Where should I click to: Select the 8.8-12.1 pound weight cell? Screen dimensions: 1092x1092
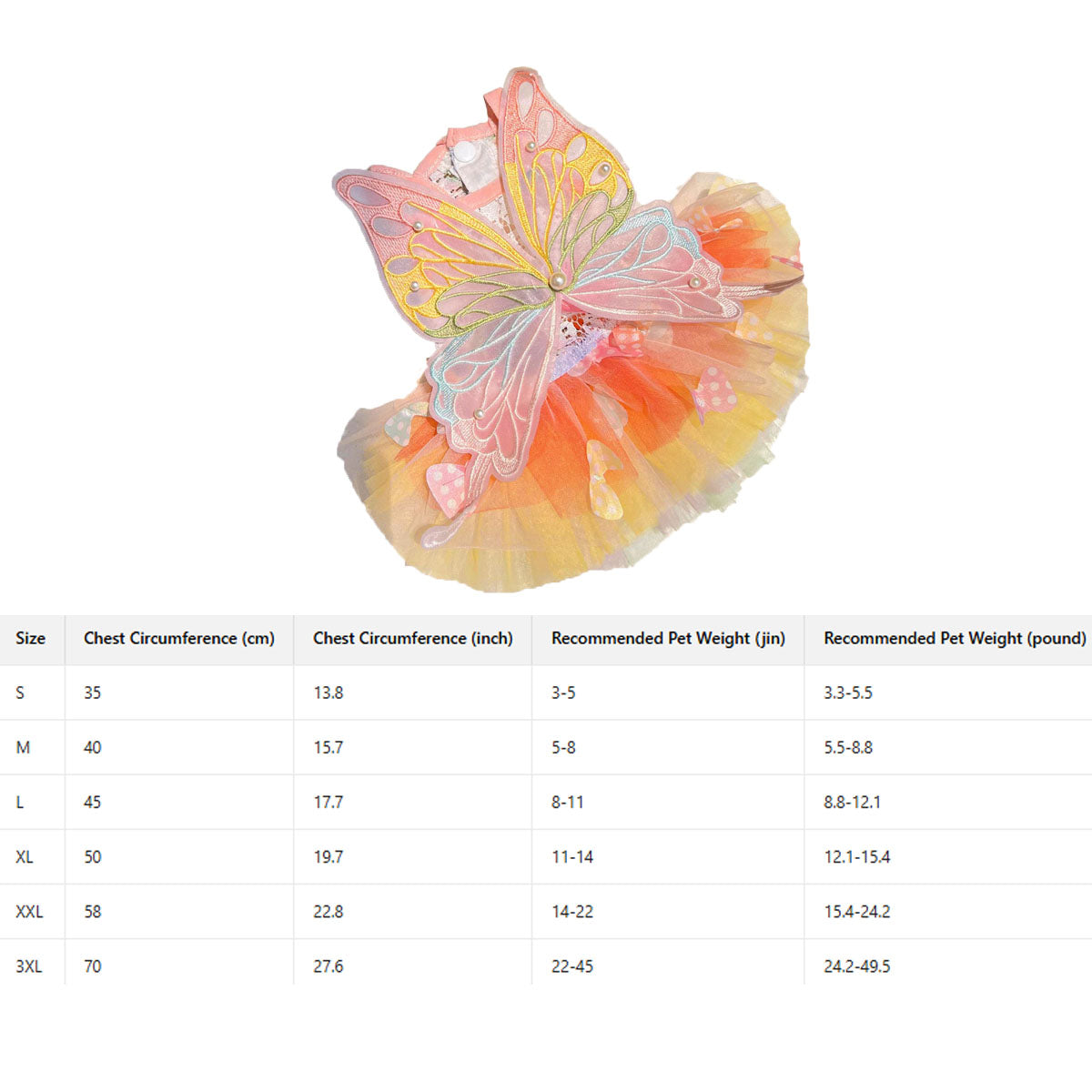pyautogui.click(x=852, y=803)
